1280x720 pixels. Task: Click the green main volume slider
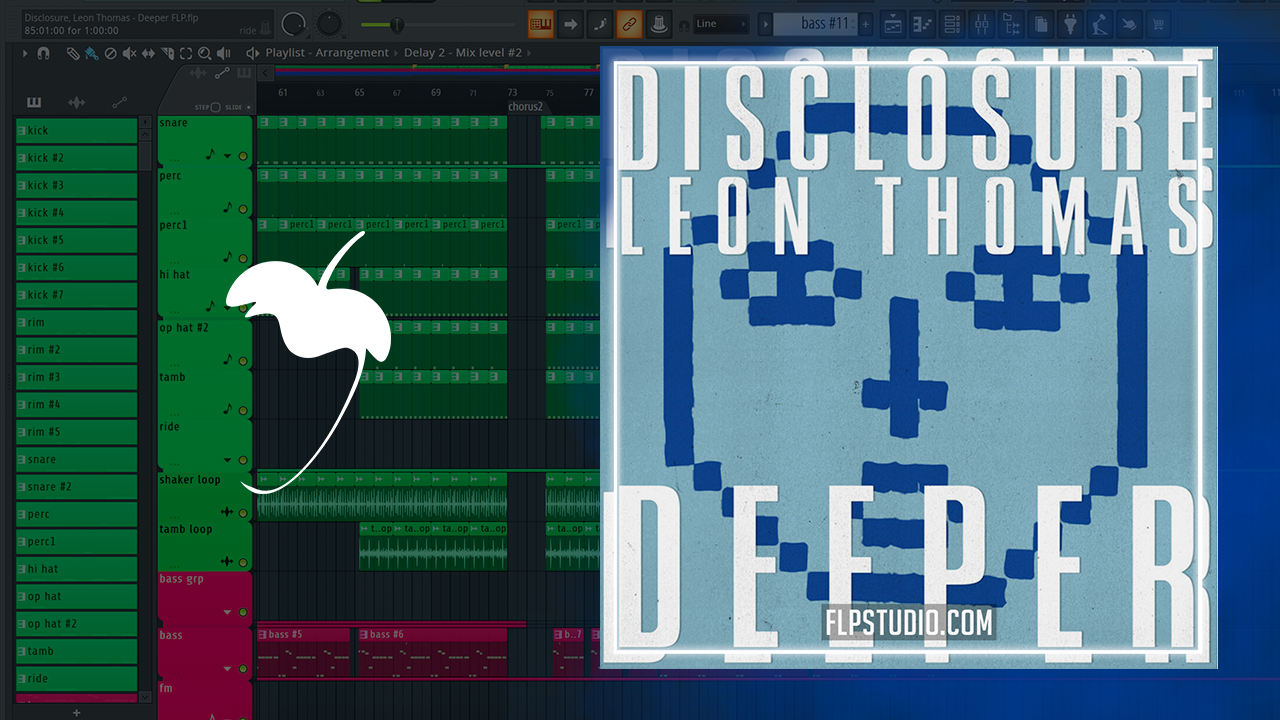397,23
